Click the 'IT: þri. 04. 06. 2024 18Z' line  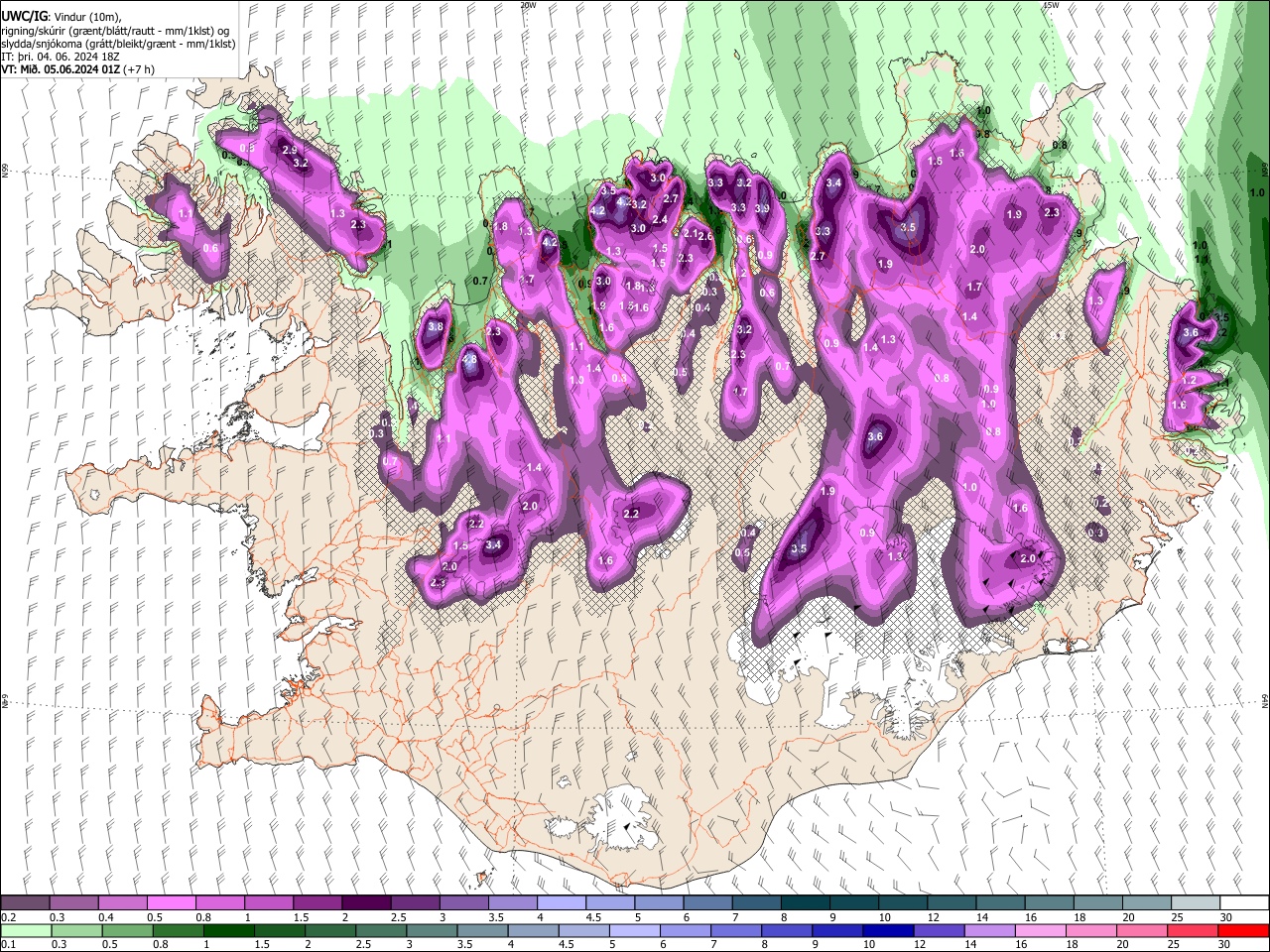[61, 57]
